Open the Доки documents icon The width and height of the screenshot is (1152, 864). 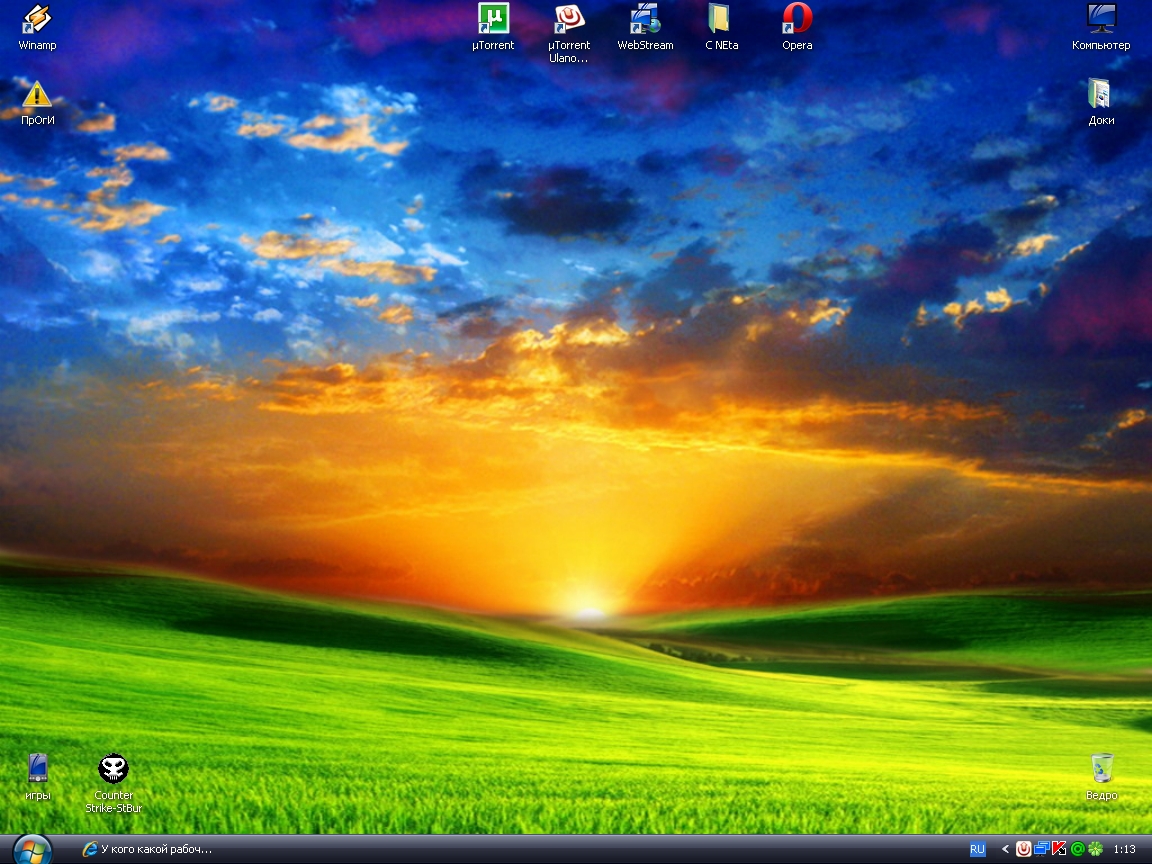pos(1100,95)
